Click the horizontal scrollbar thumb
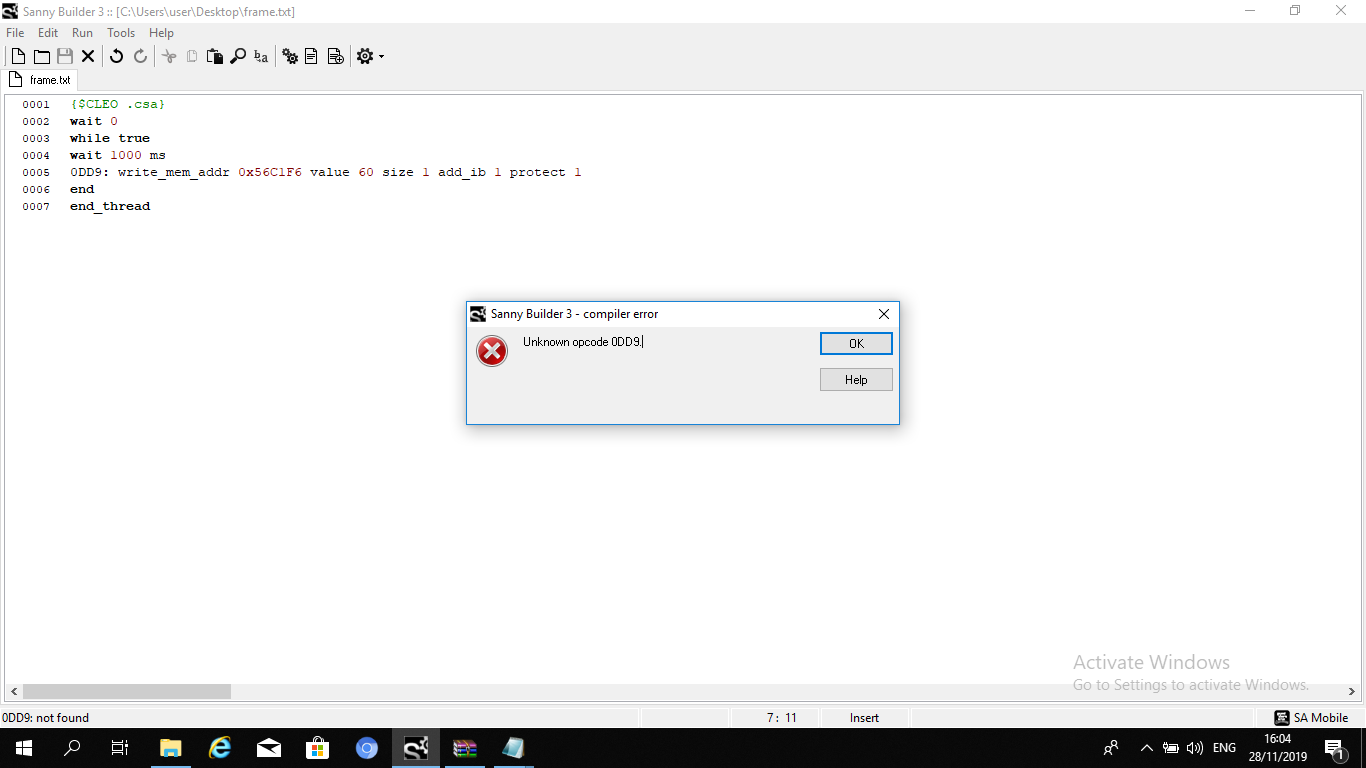Image resolution: width=1366 pixels, height=768 pixels. tap(127, 691)
